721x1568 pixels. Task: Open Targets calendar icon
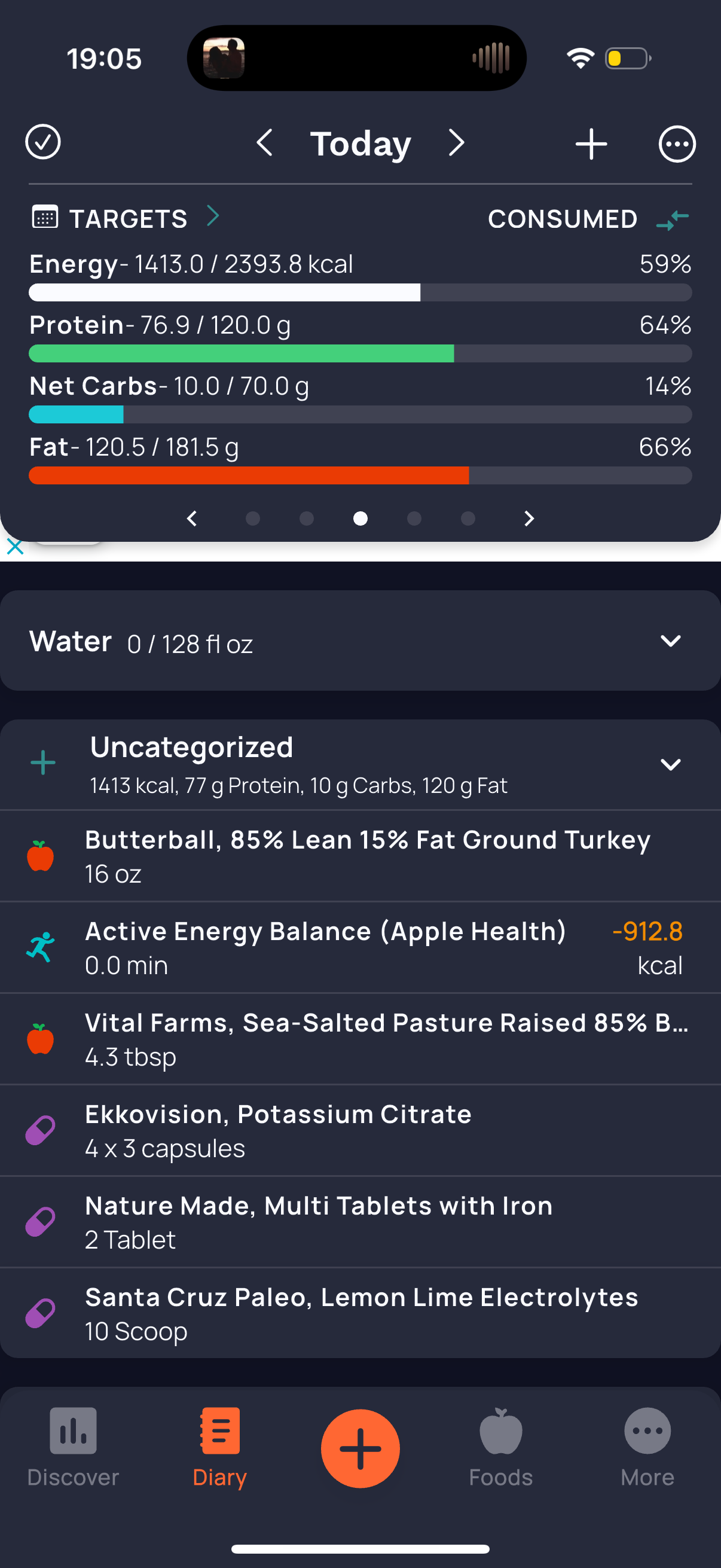pyautogui.click(x=44, y=216)
